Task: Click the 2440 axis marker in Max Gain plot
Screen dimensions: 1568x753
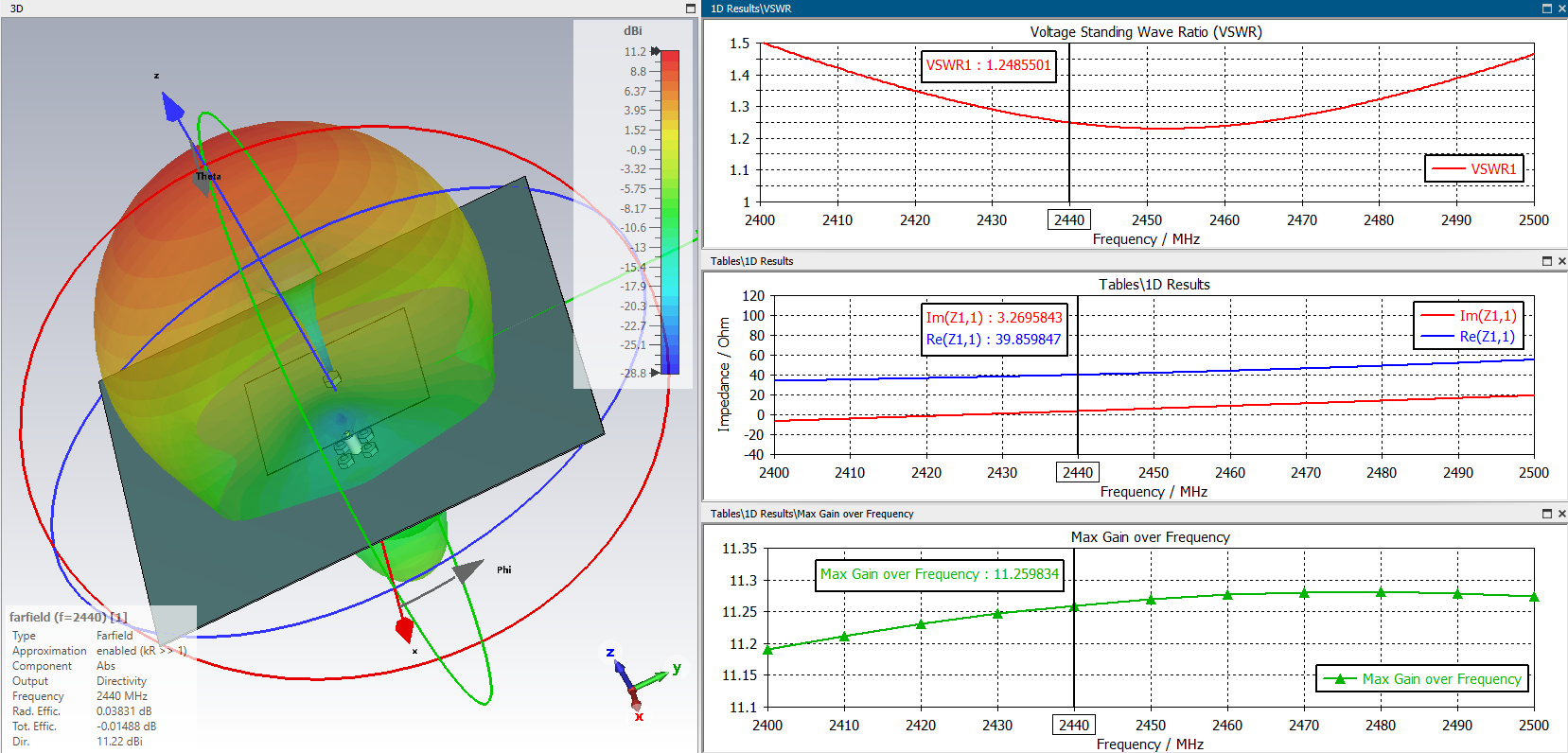Action: click(1074, 726)
